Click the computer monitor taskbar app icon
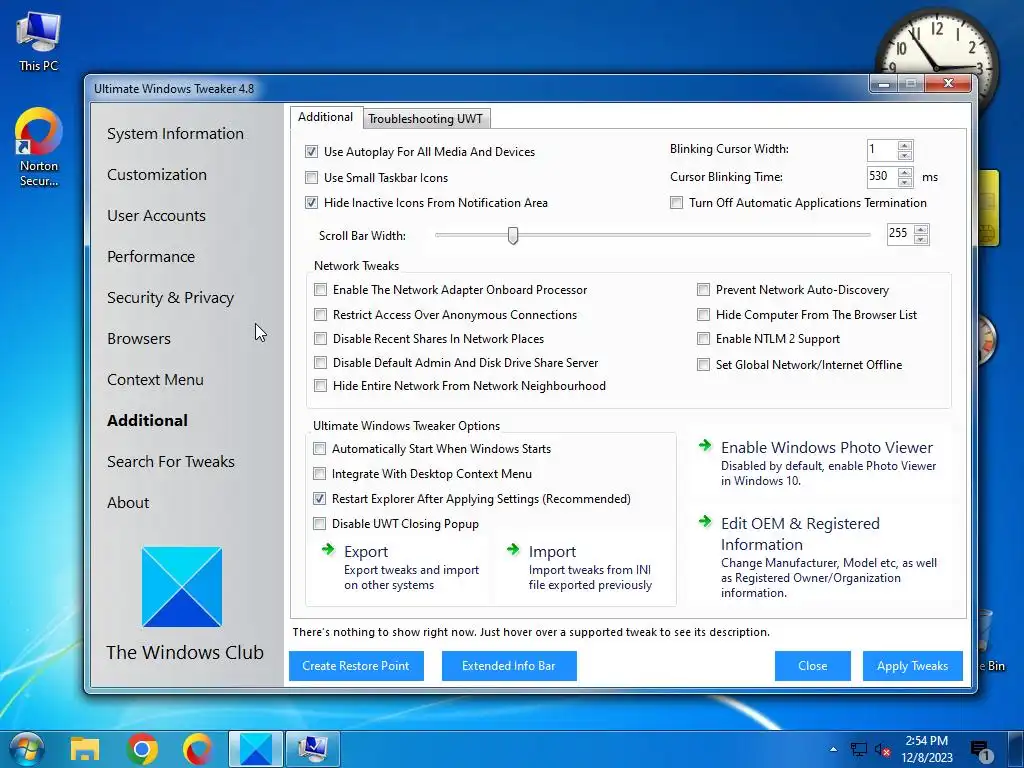This screenshot has height=768, width=1024. click(313, 749)
